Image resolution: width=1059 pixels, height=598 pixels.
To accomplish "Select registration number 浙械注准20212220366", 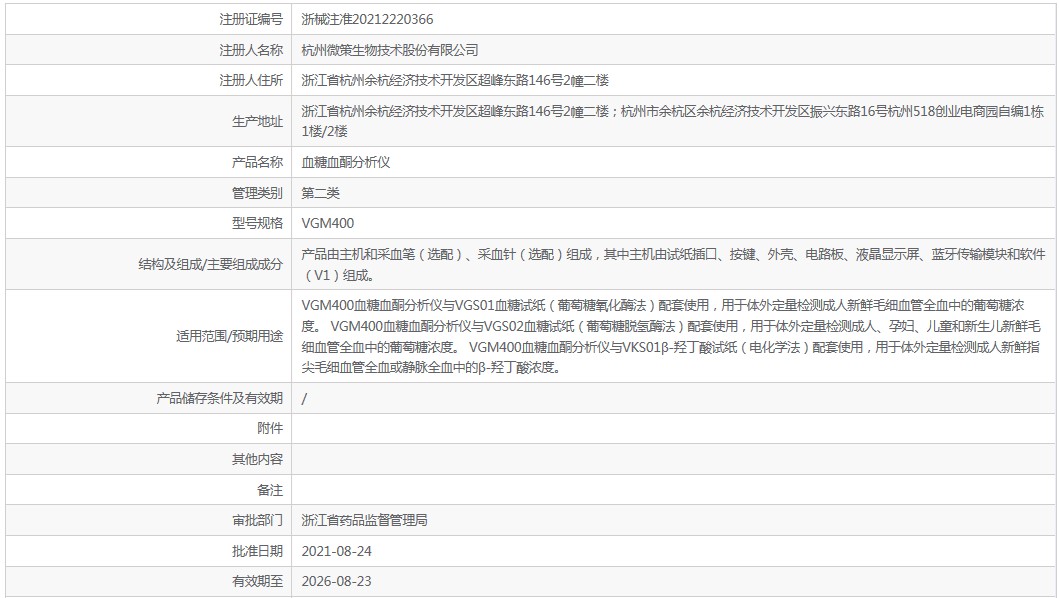I will click(367, 19).
